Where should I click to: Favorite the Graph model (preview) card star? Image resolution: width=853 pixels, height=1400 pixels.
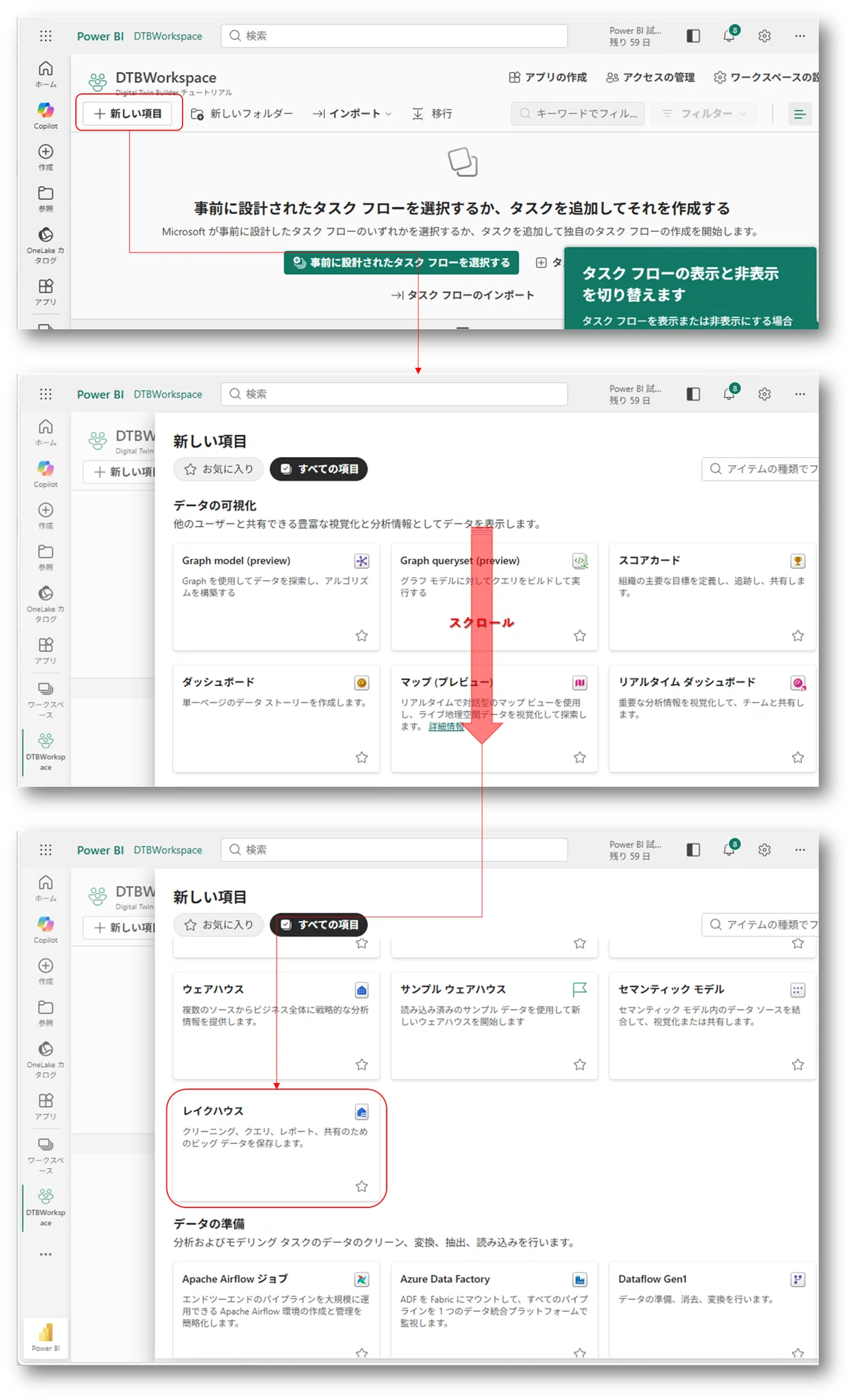pos(362,636)
